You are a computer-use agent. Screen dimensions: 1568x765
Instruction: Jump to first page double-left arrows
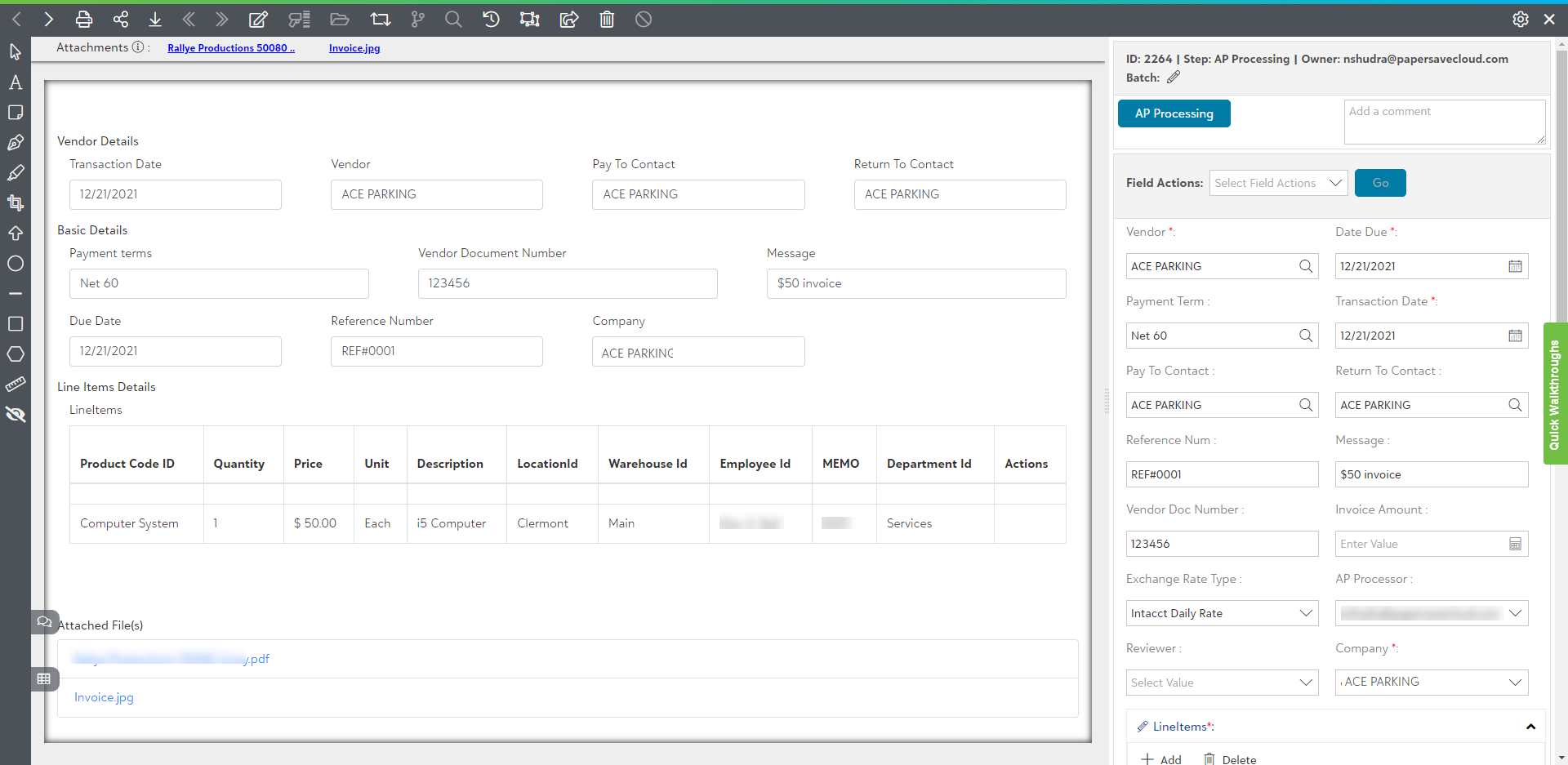pyautogui.click(x=189, y=19)
